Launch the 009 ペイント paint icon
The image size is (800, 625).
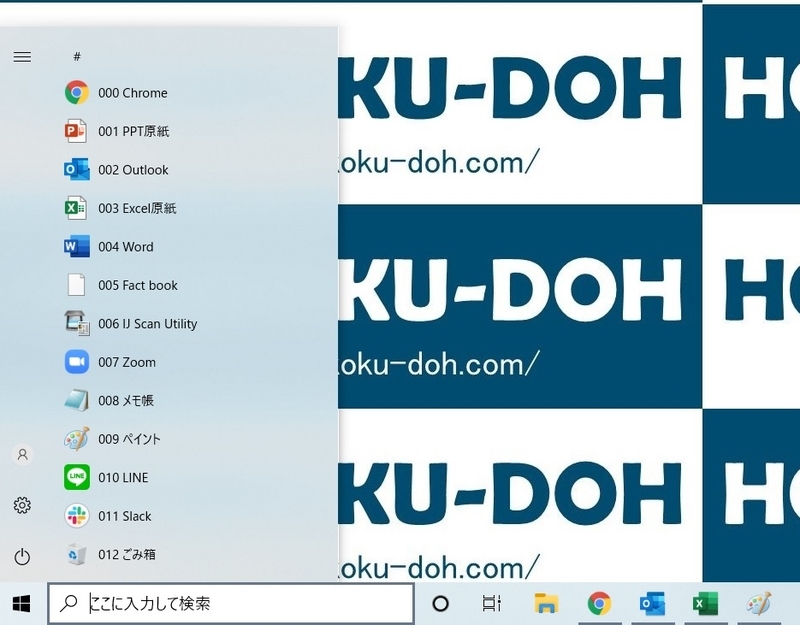[77, 439]
